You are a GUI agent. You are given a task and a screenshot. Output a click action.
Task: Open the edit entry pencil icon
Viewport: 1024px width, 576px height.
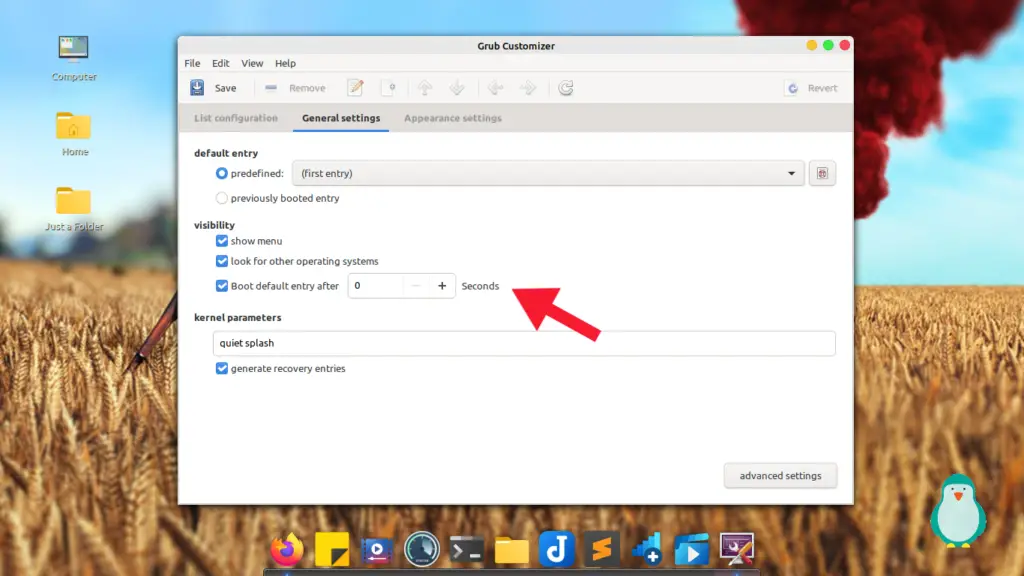[x=355, y=88]
